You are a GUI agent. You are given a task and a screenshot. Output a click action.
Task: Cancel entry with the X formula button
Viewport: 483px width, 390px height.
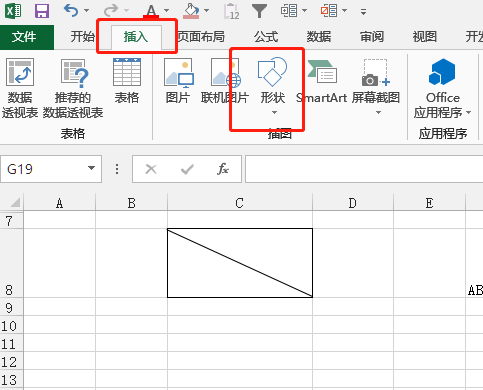coord(151,169)
